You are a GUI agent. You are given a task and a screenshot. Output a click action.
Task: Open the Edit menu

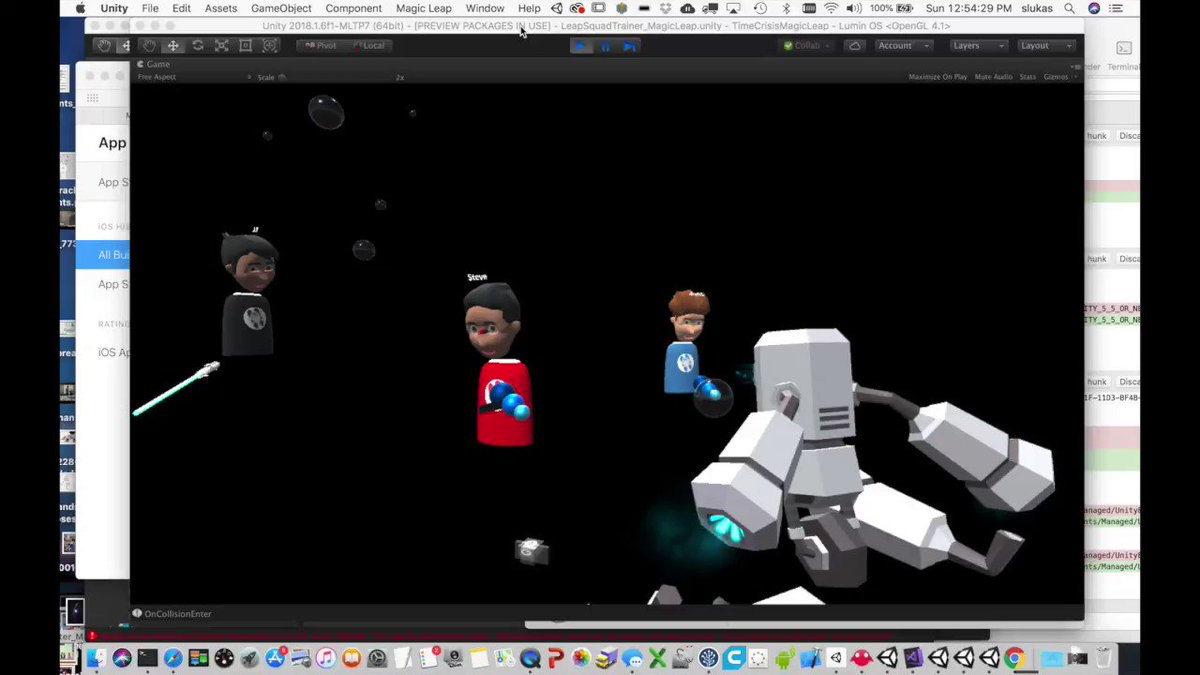pyautogui.click(x=181, y=8)
